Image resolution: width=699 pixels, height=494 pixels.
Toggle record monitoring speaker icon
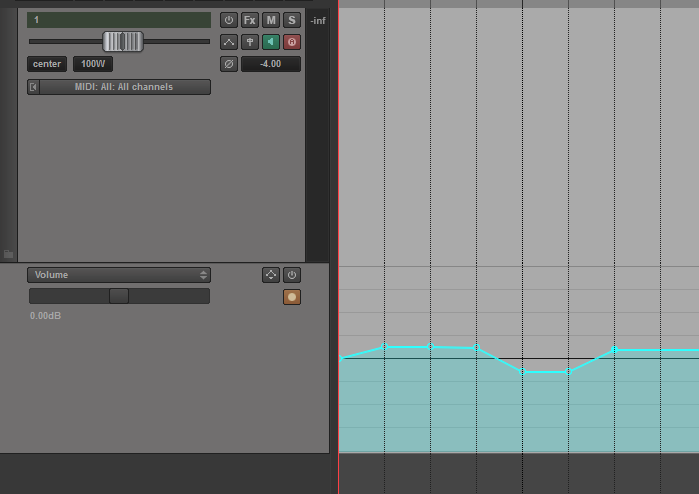point(271,42)
